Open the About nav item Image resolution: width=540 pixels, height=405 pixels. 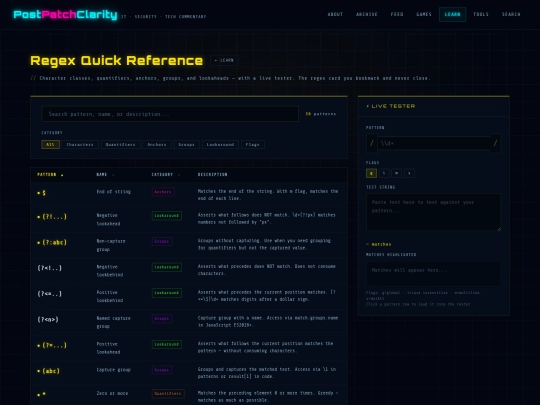pos(335,14)
